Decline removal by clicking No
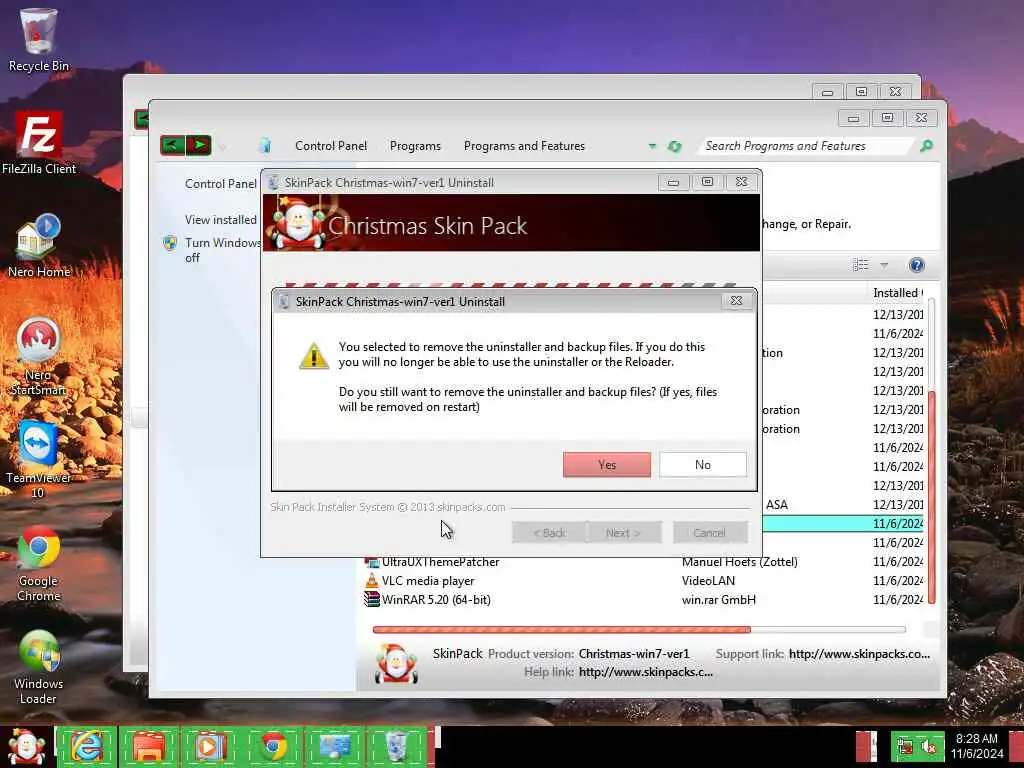Viewport: 1024px width, 768px height. tap(703, 464)
